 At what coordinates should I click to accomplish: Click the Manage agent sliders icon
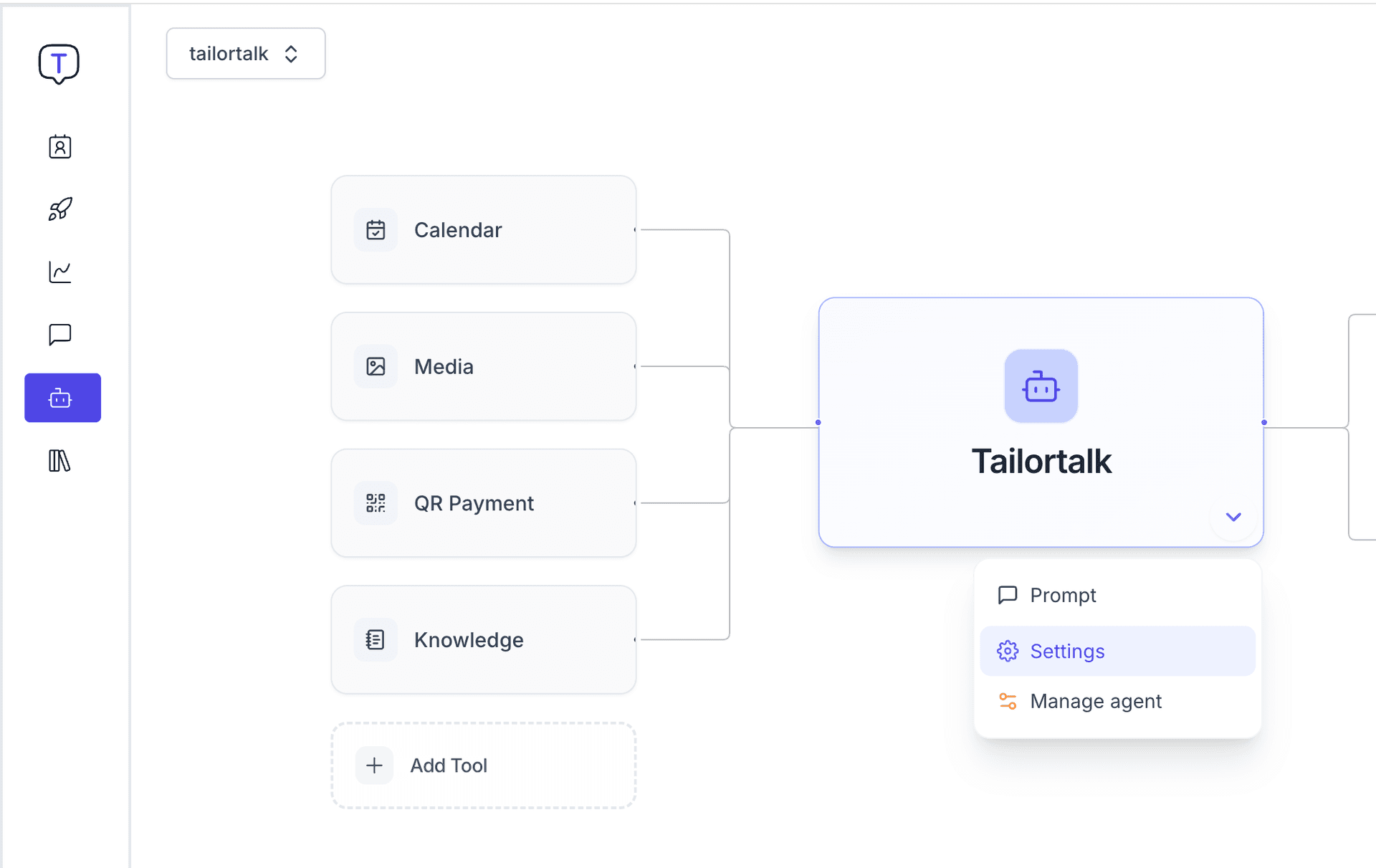point(1008,701)
